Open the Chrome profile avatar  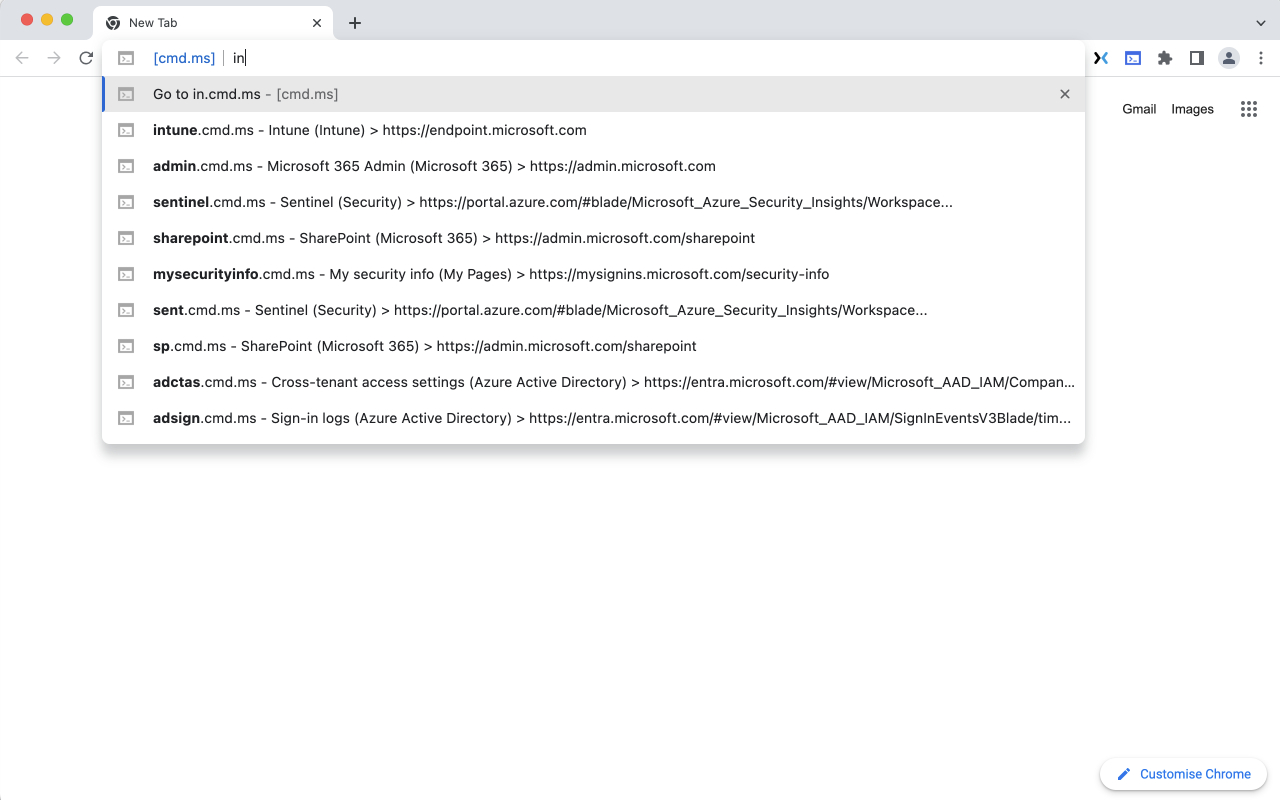[1229, 58]
